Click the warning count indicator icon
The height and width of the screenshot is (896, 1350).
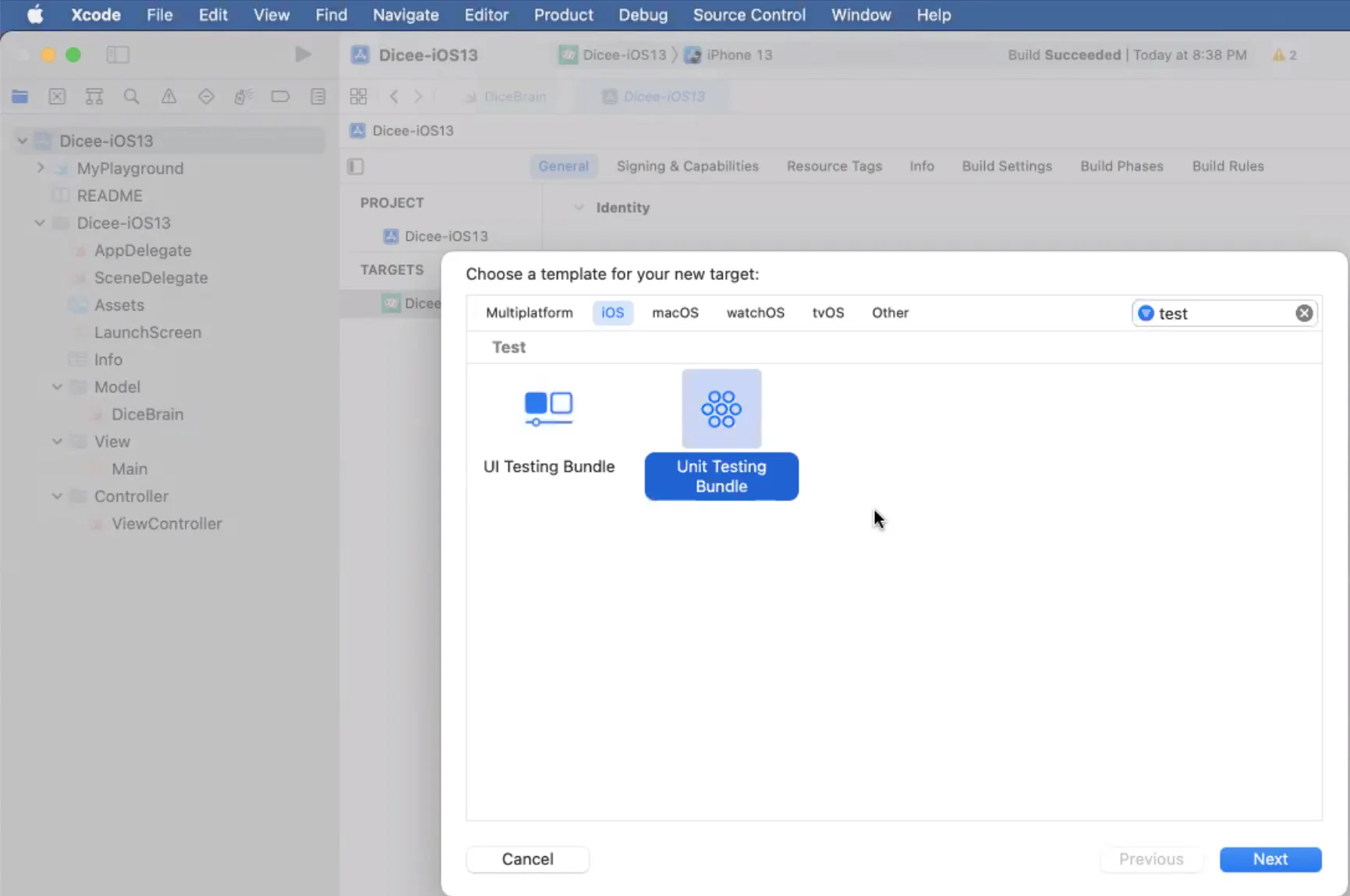pos(1278,55)
